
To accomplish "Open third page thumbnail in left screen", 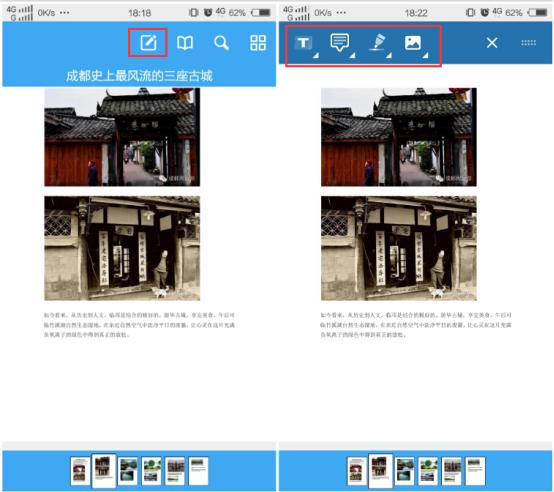I will (x=128, y=471).
